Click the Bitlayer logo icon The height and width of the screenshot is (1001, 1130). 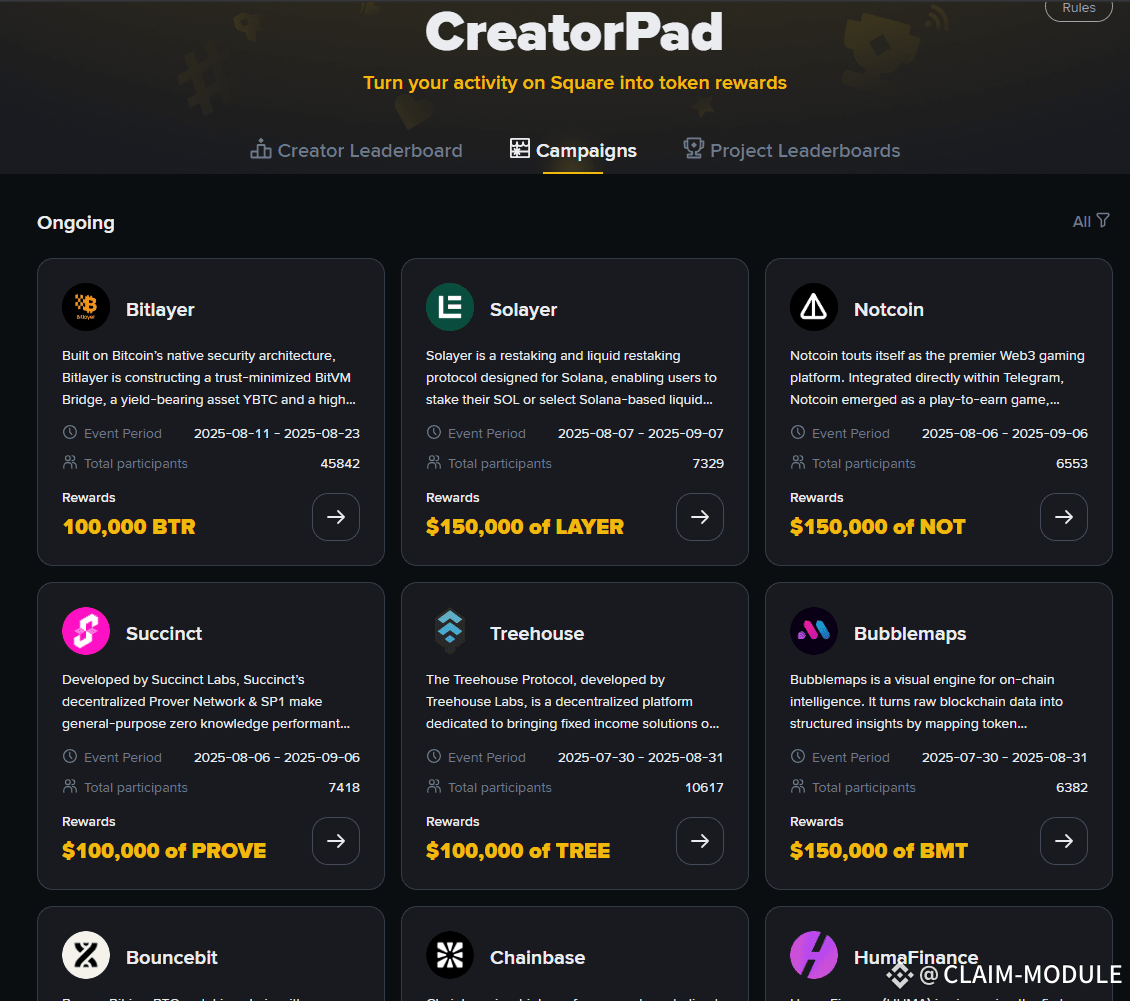click(x=86, y=307)
